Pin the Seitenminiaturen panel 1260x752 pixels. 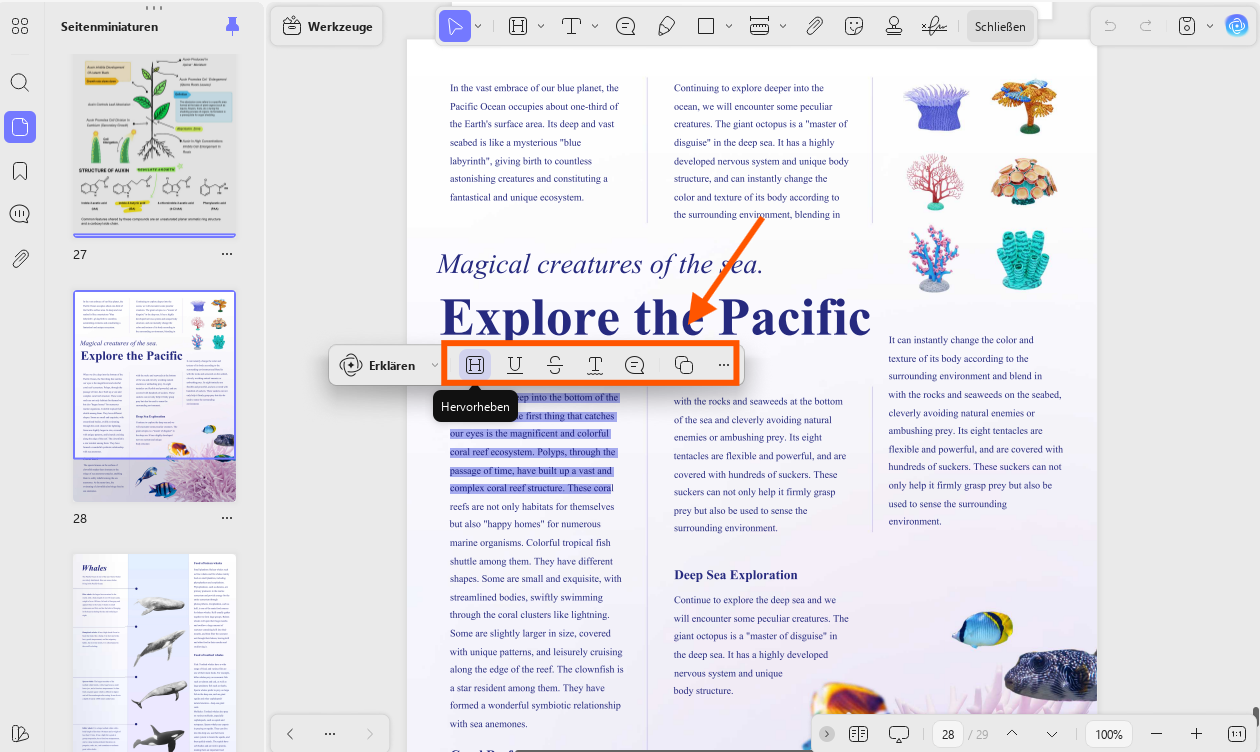click(x=233, y=26)
